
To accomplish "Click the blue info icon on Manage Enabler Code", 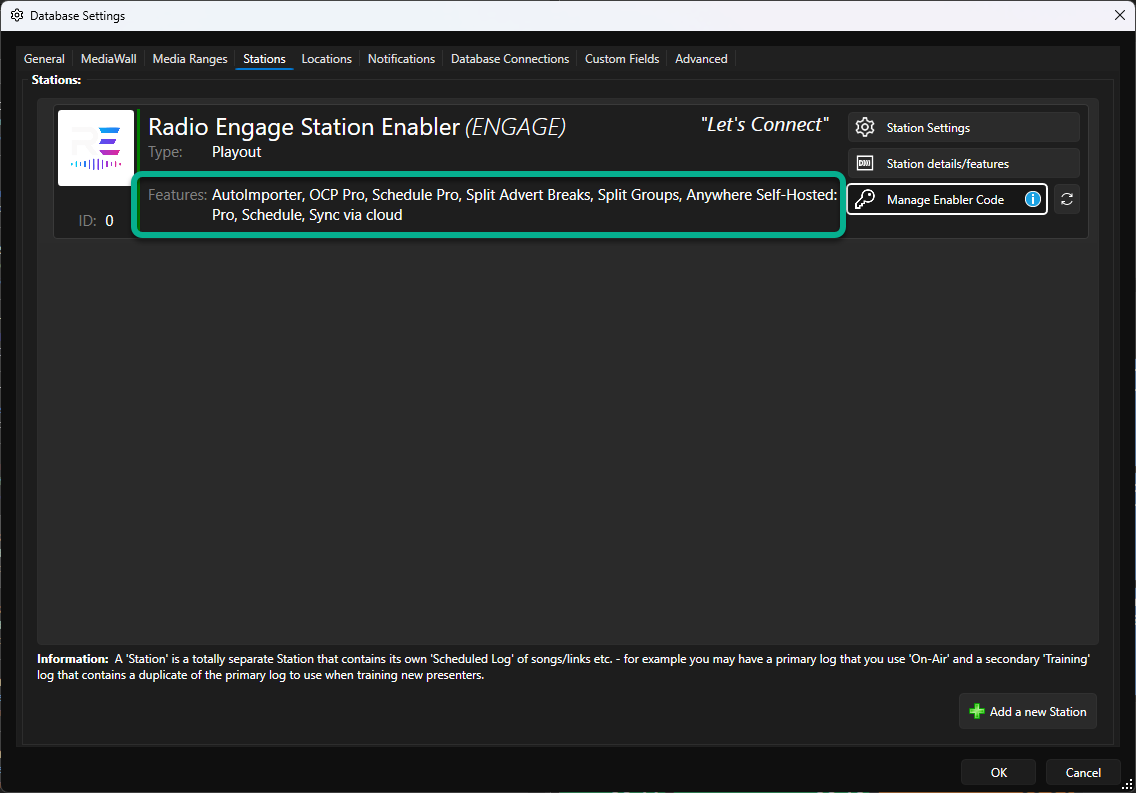I will (1032, 199).
